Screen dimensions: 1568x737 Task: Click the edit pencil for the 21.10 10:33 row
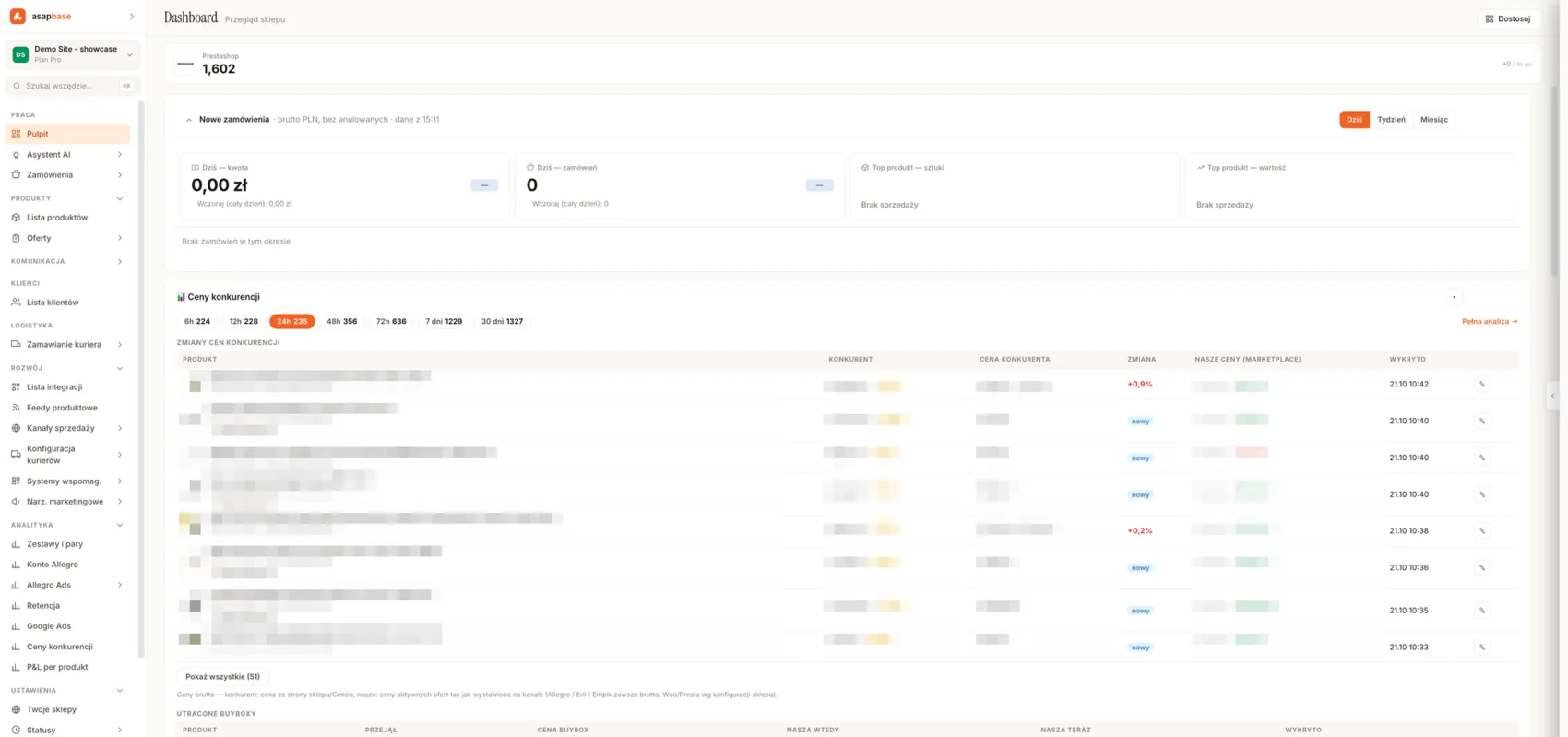coord(1482,648)
